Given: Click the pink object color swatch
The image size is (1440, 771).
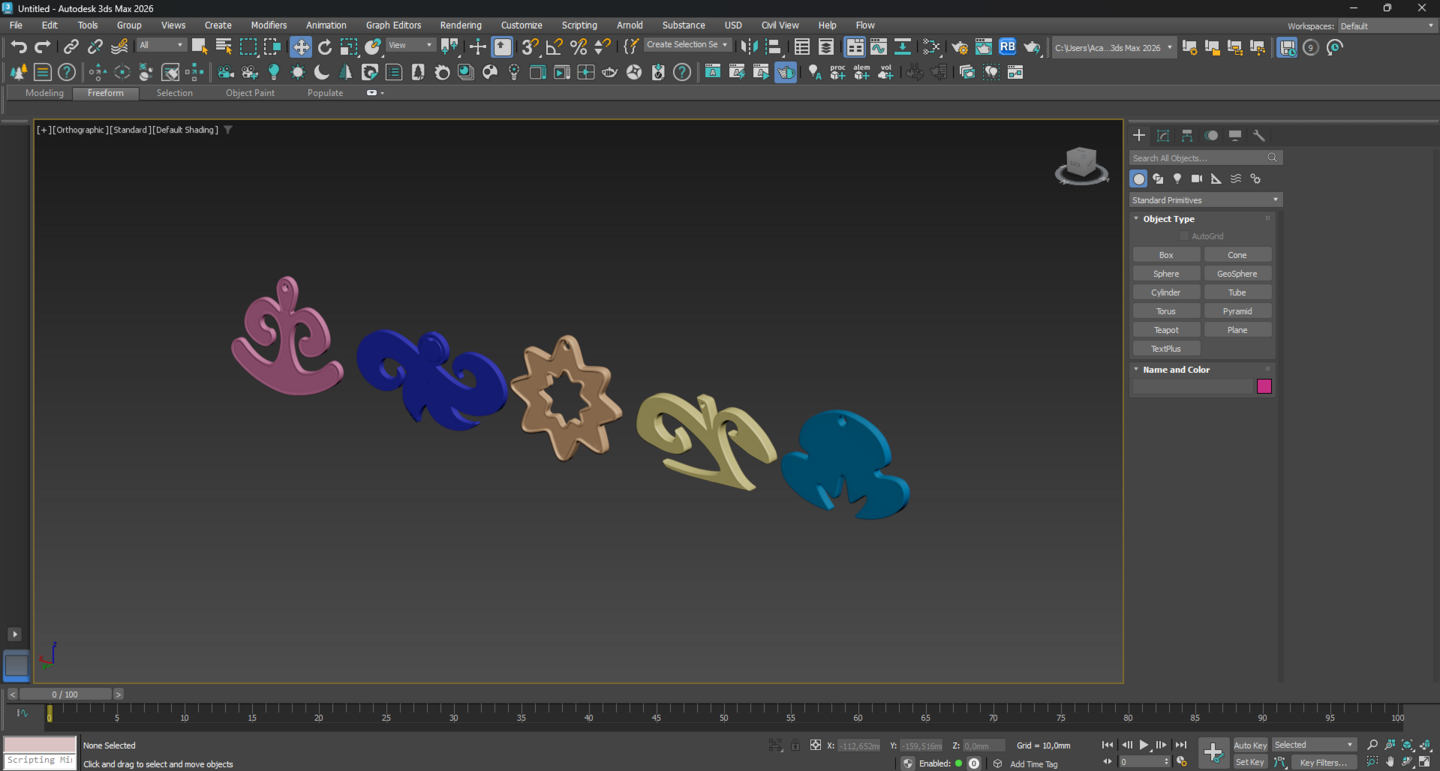Looking at the screenshot, I should click(x=1264, y=386).
